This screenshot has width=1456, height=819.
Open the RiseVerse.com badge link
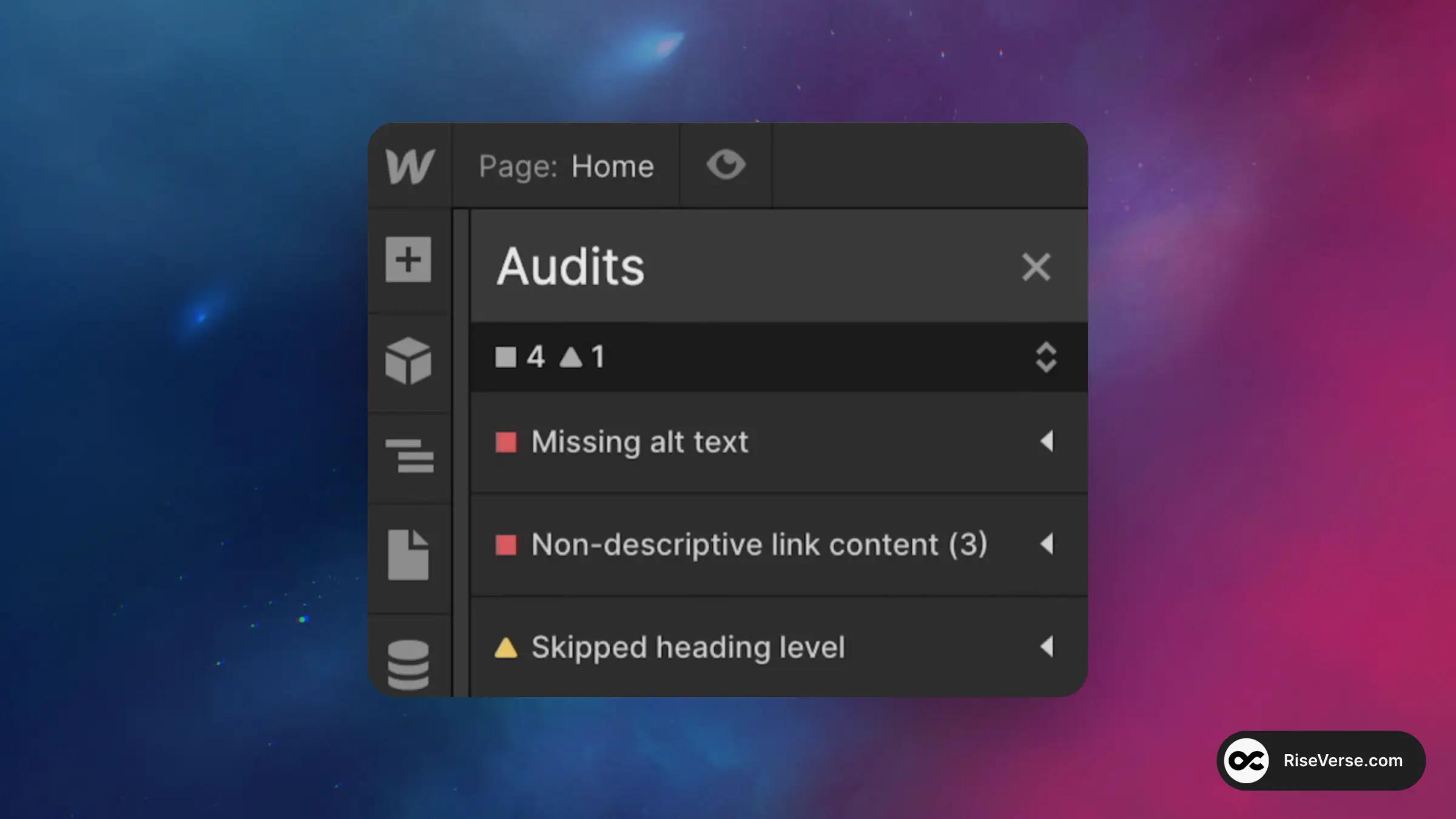click(x=1321, y=760)
